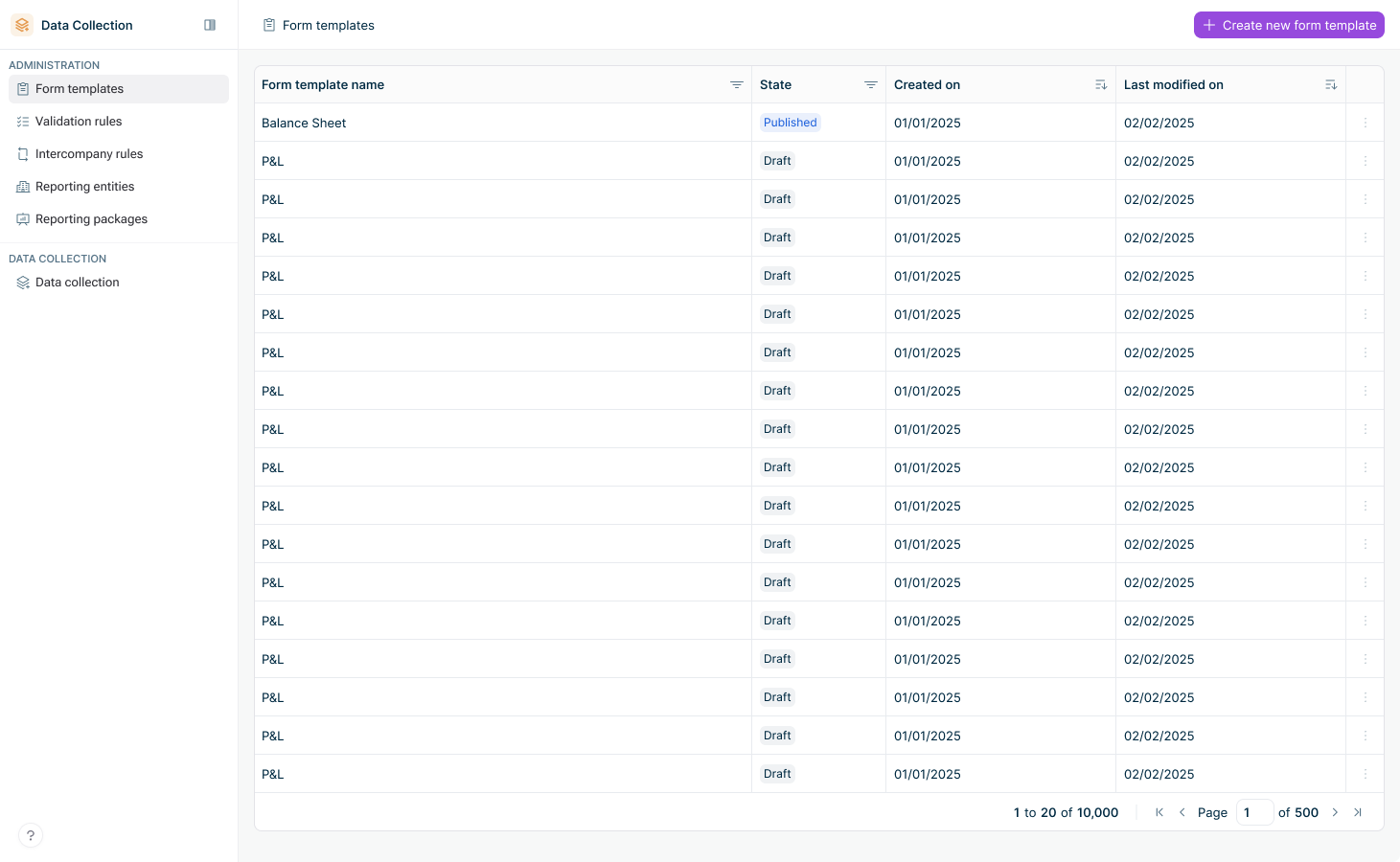Navigate to Reporting packages in the sidebar
Viewport: 1400px width, 862px height.
(91, 218)
